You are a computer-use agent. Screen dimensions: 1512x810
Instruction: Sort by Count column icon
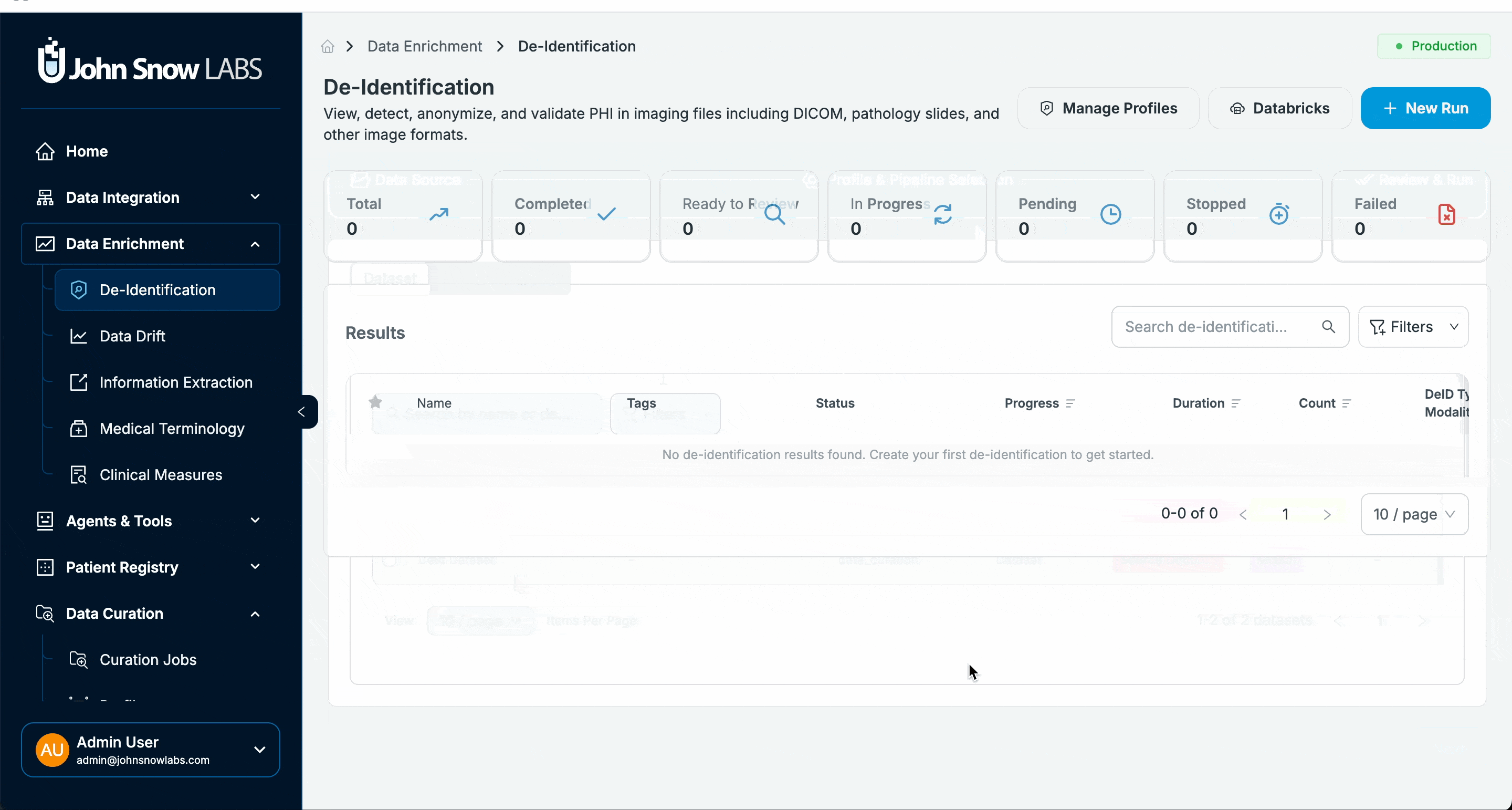(x=1347, y=403)
